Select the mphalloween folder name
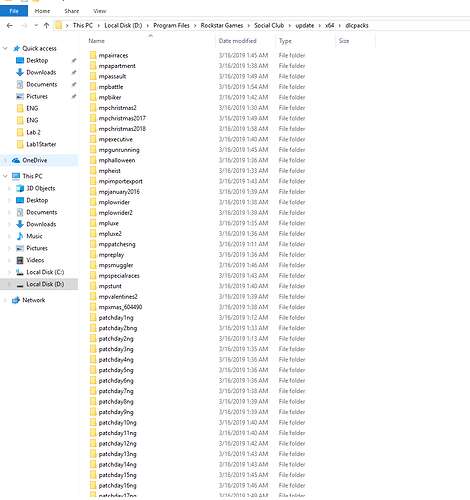Viewport: 470px width, 500px height. [117, 160]
